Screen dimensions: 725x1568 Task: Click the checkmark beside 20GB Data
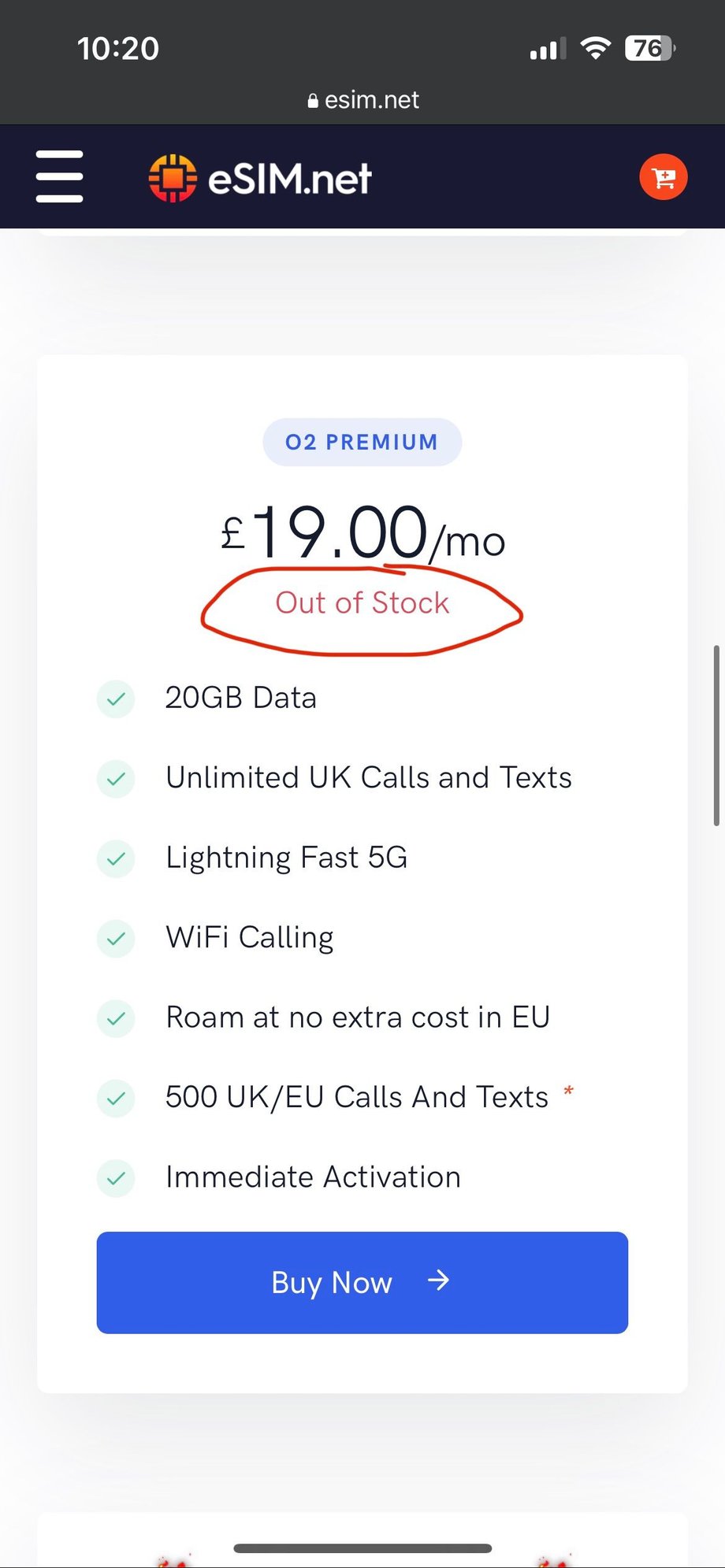116,699
